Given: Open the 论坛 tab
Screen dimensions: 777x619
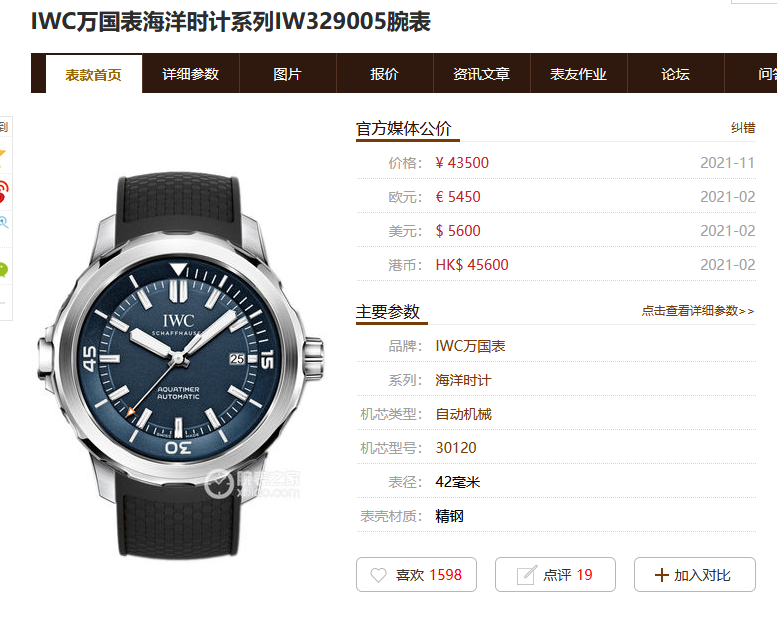Looking at the screenshot, I should 675,74.
